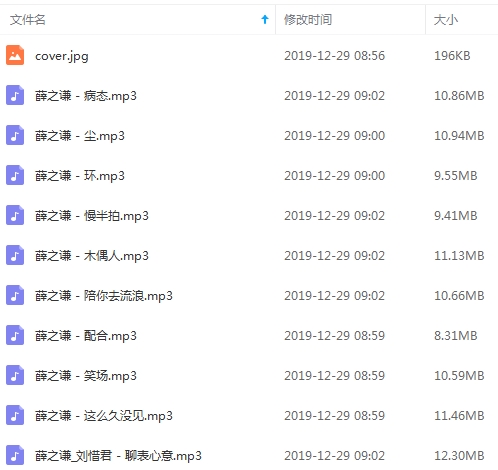The width and height of the screenshot is (498, 470).
Task: Select file 薛之谦 - 慢半拍.mp3
Action: coord(92,216)
